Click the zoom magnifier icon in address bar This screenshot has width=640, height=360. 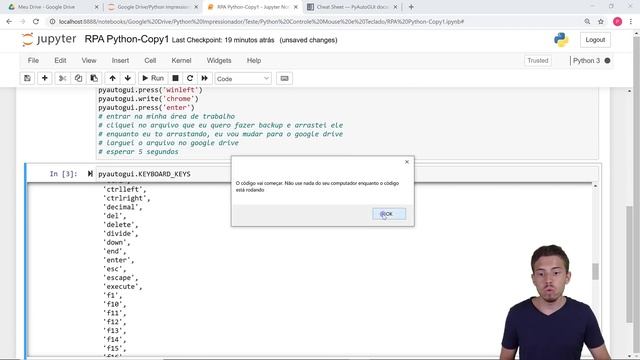point(587,22)
